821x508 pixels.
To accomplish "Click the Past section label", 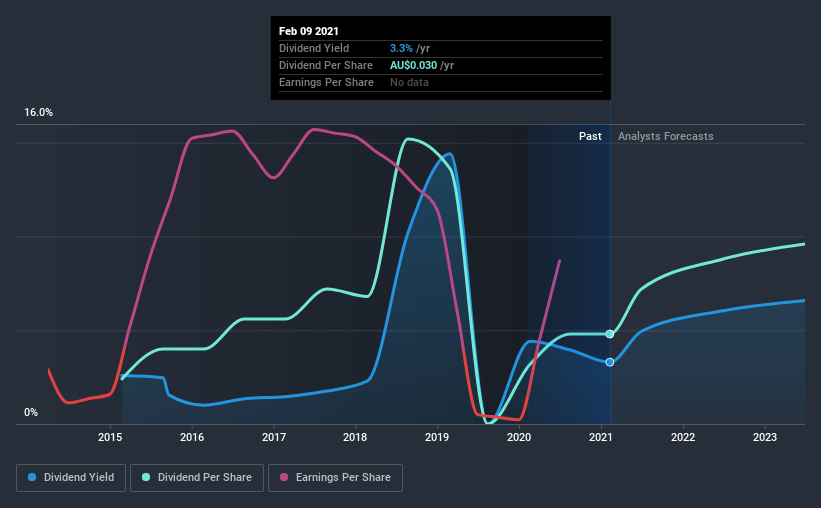I will pyautogui.click(x=590, y=136).
